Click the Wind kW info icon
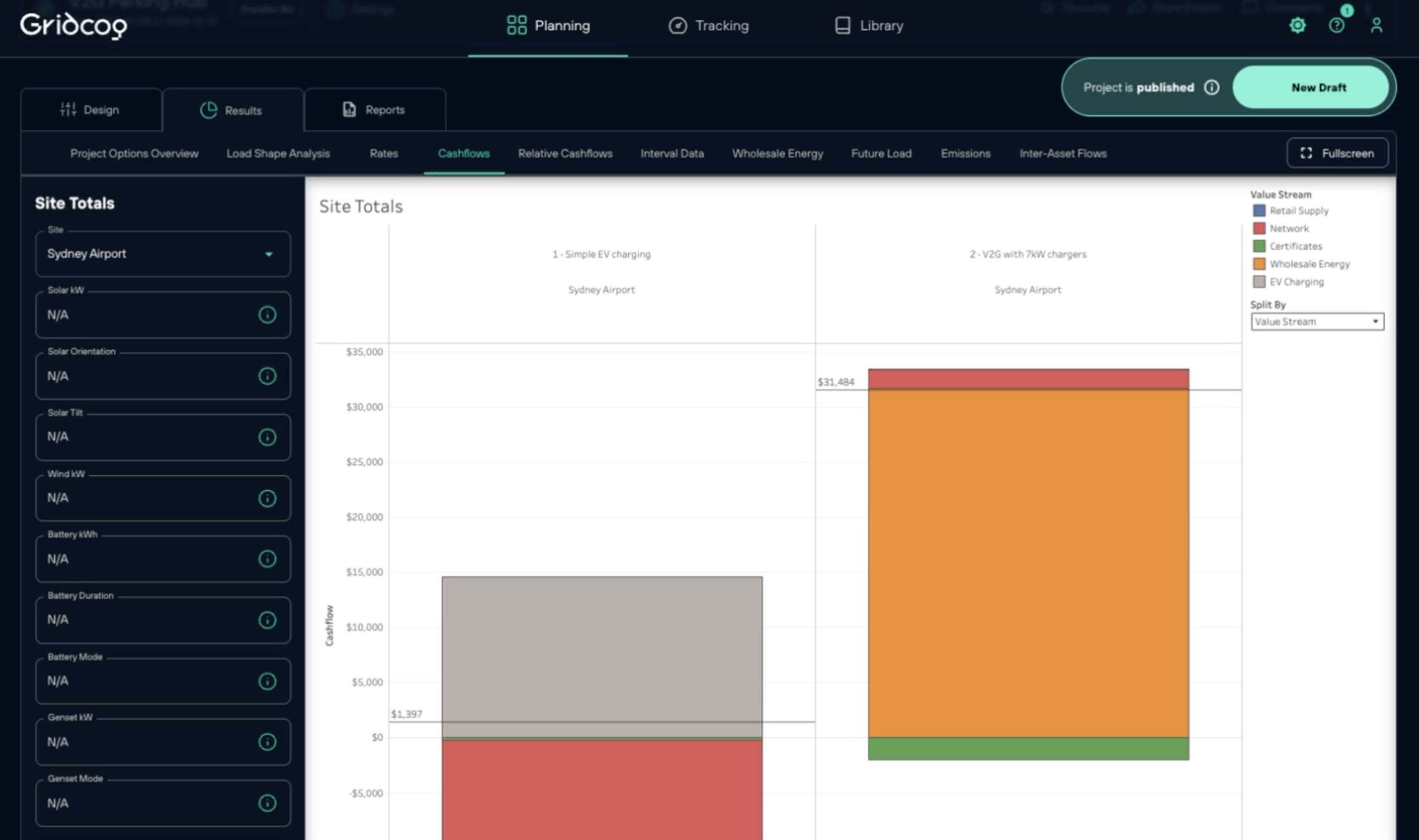The image size is (1419, 840). pyautogui.click(x=267, y=498)
